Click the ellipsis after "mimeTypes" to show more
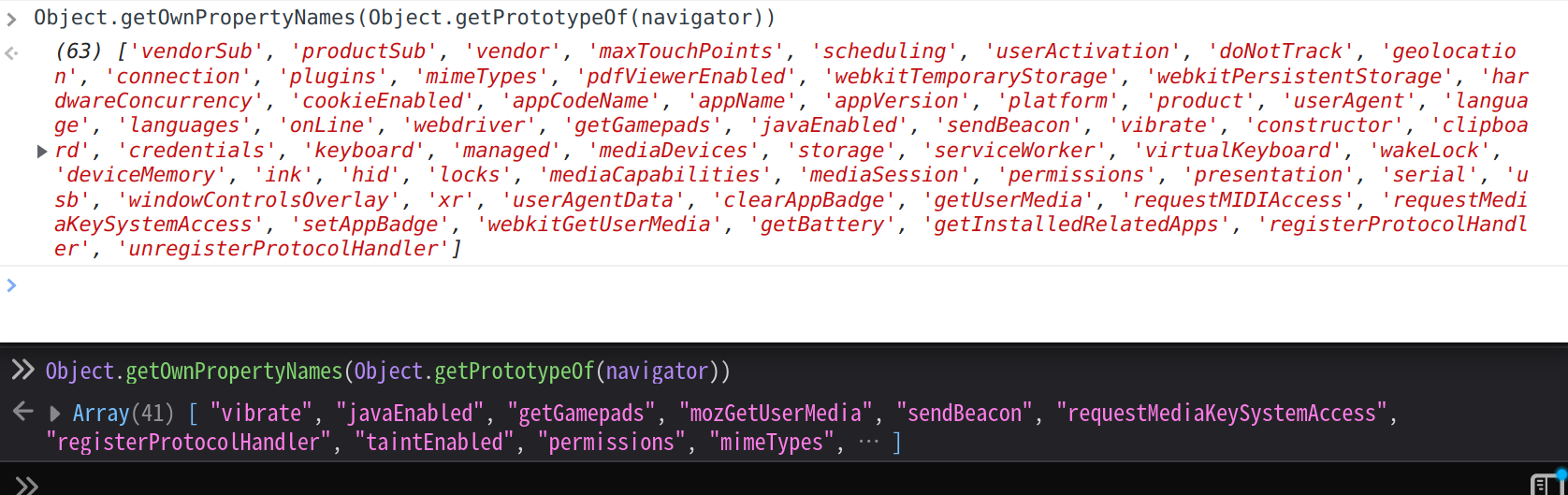The width and height of the screenshot is (1568, 495). click(x=868, y=442)
